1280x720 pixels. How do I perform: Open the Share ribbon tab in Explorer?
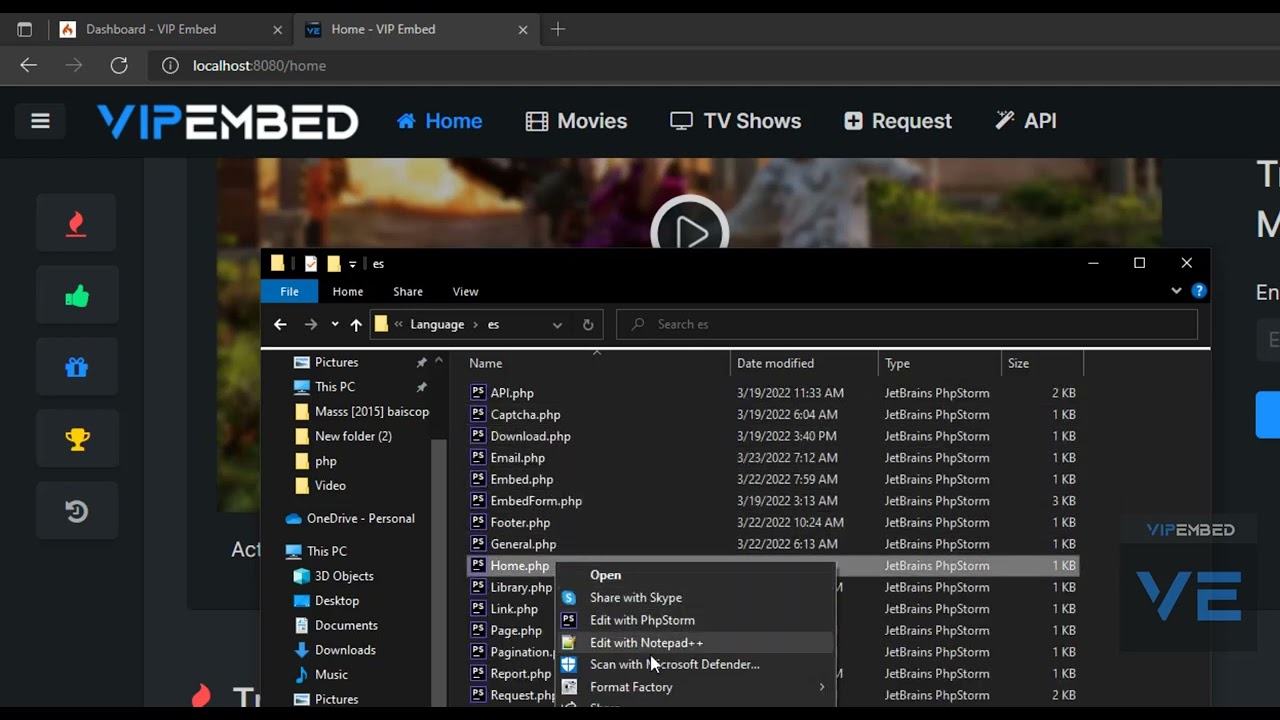pos(408,291)
